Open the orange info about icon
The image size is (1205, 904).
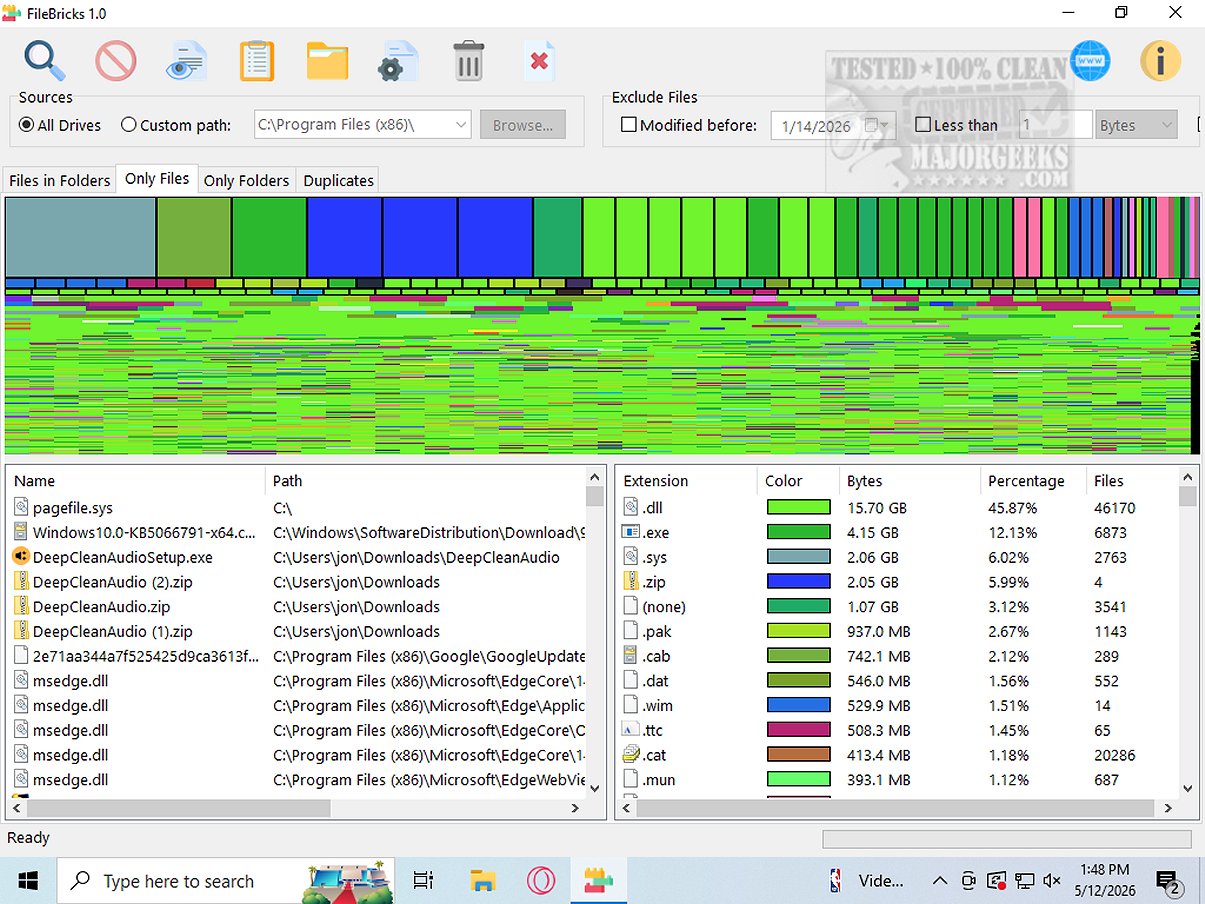pos(1160,61)
